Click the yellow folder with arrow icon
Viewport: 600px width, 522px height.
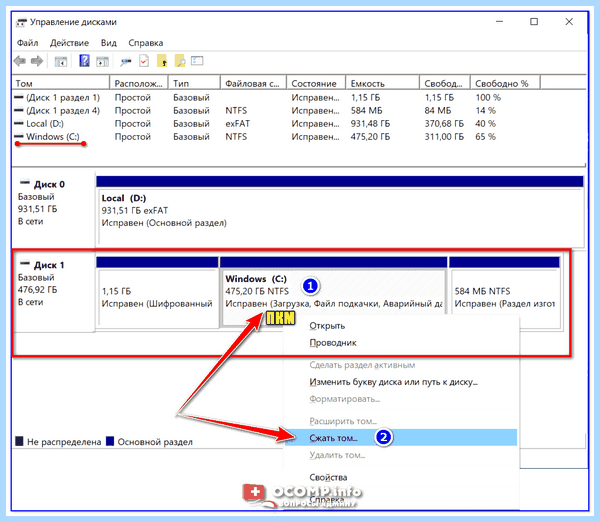point(162,61)
